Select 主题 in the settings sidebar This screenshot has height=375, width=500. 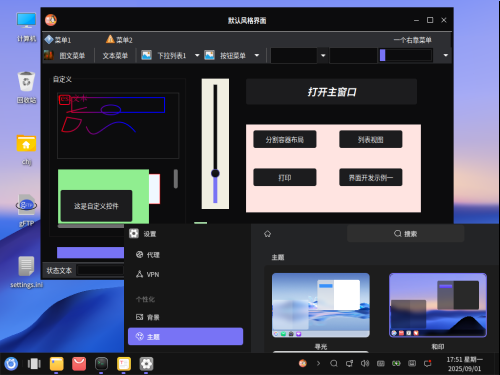coord(185,336)
